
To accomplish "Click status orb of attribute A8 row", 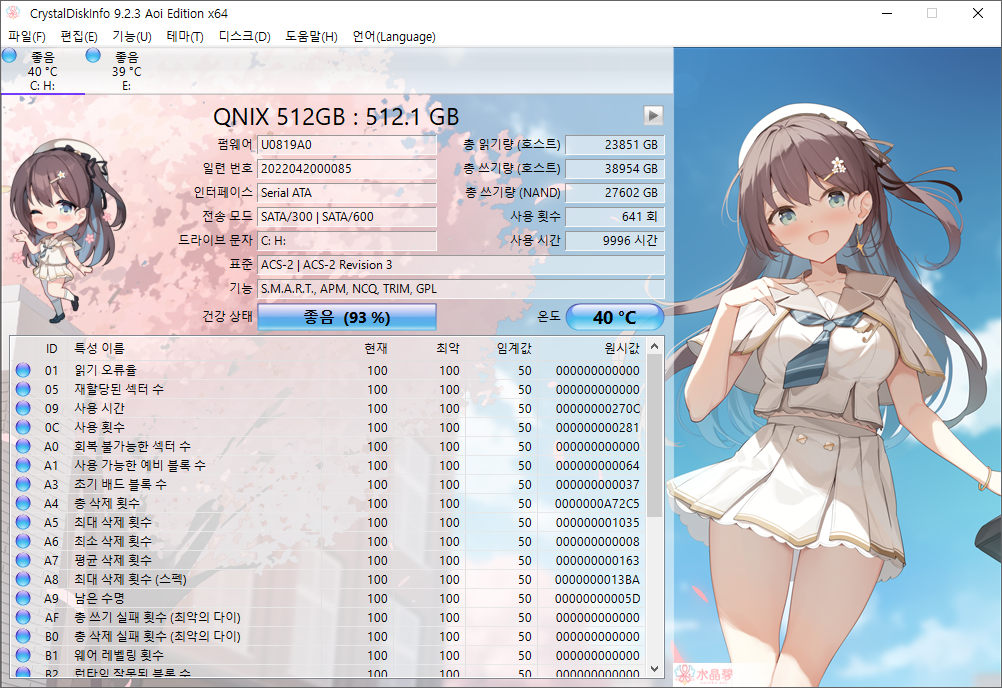I will [23, 579].
